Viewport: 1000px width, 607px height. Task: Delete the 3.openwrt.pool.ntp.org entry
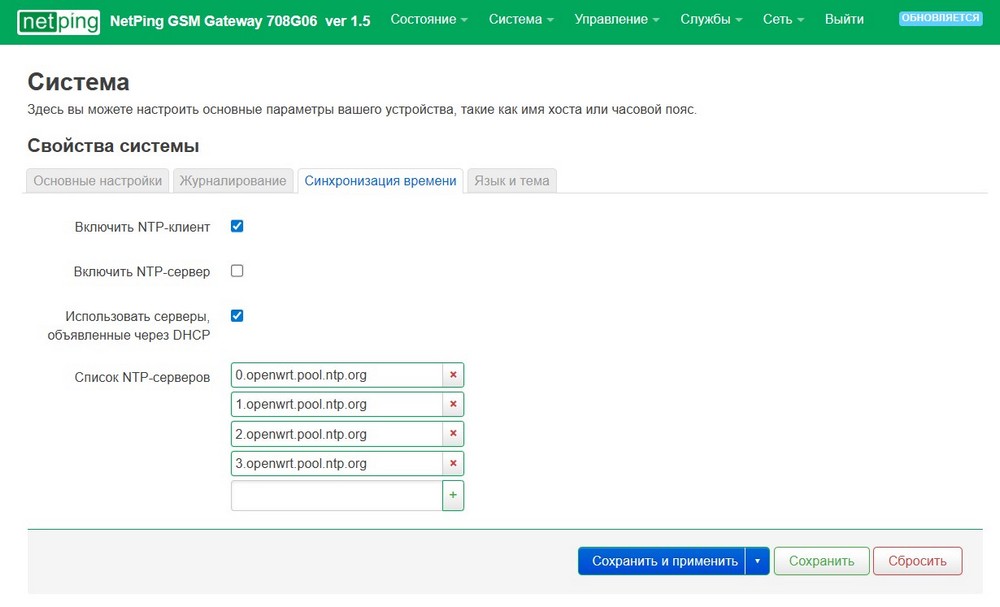[x=453, y=464]
